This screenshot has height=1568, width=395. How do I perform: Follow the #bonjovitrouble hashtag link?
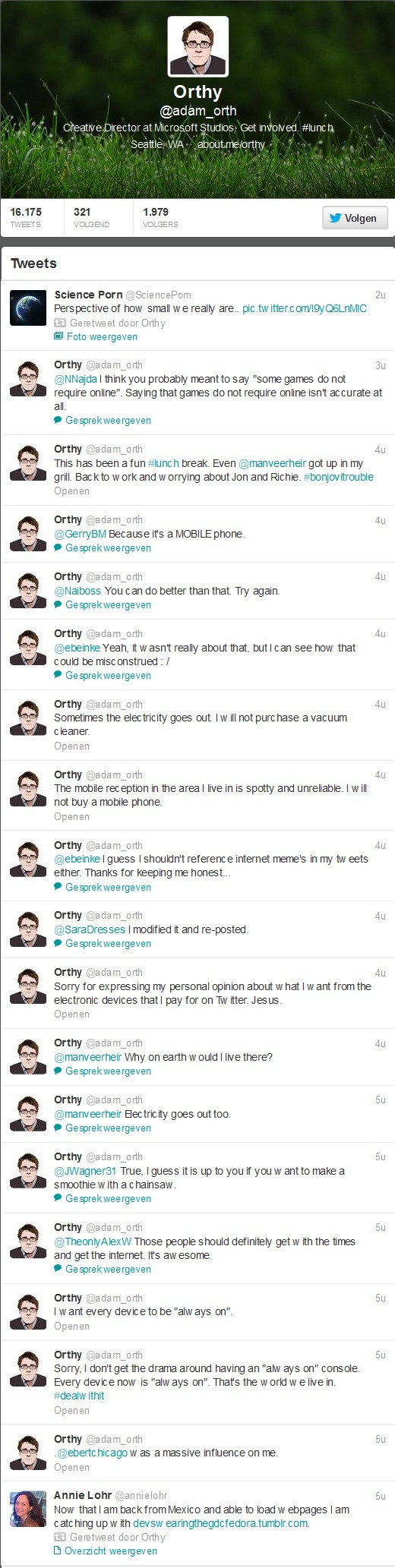[x=338, y=478]
